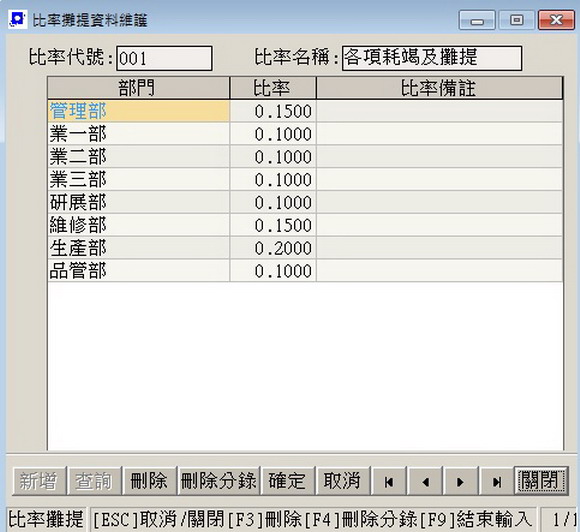The width and height of the screenshot is (580, 532).
Task: Click the 比率 column header
Action: pyautogui.click(x=273, y=88)
